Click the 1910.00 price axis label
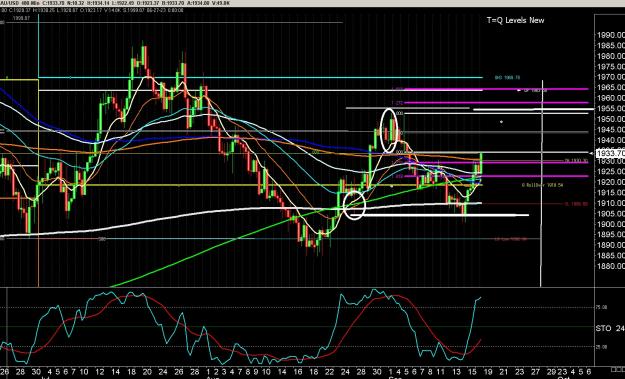The width and height of the screenshot is (625, 379). pyautogui.click(x=611, y=203)
